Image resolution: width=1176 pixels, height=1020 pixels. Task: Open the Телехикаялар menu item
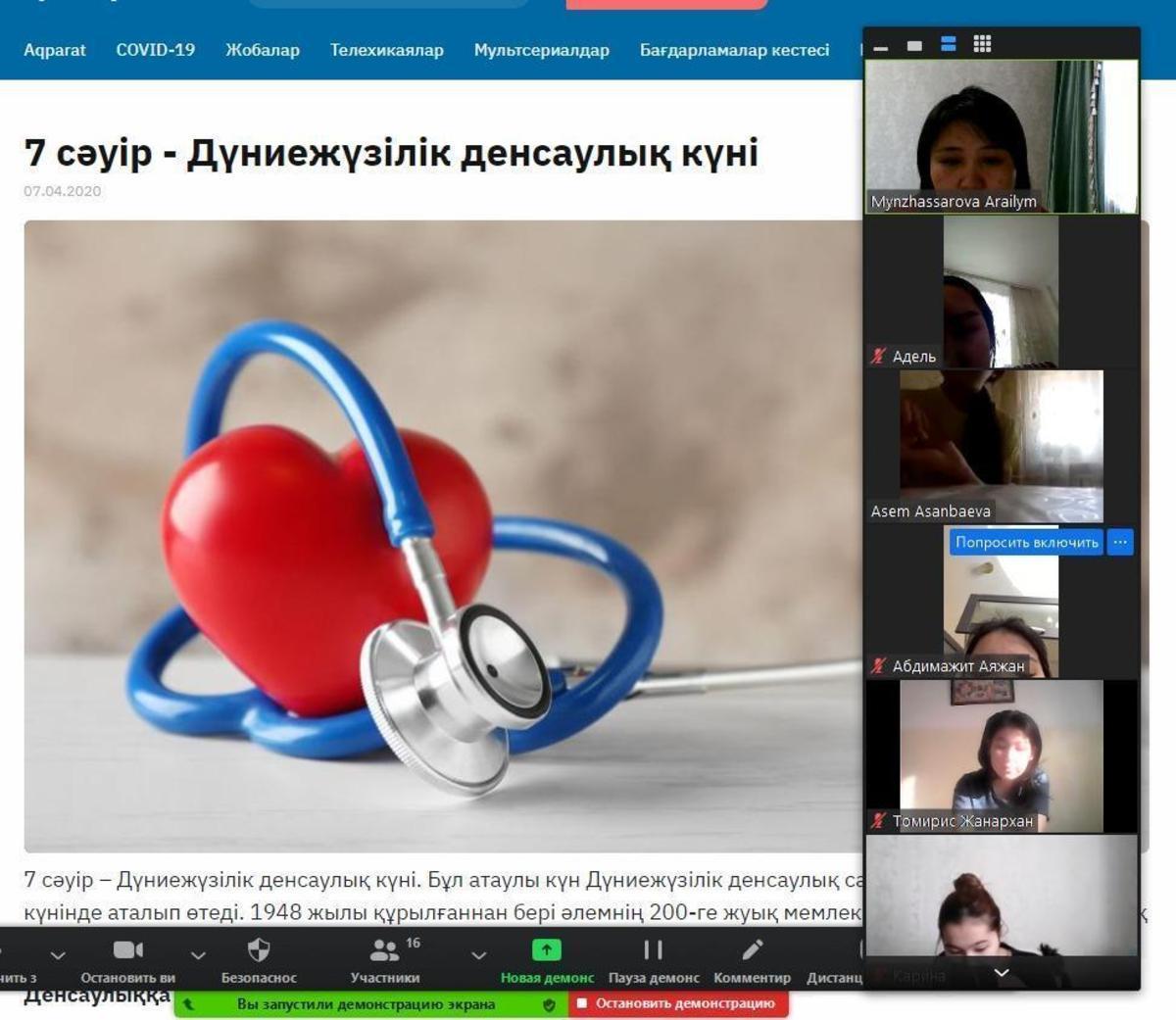(x=386, y=50)
